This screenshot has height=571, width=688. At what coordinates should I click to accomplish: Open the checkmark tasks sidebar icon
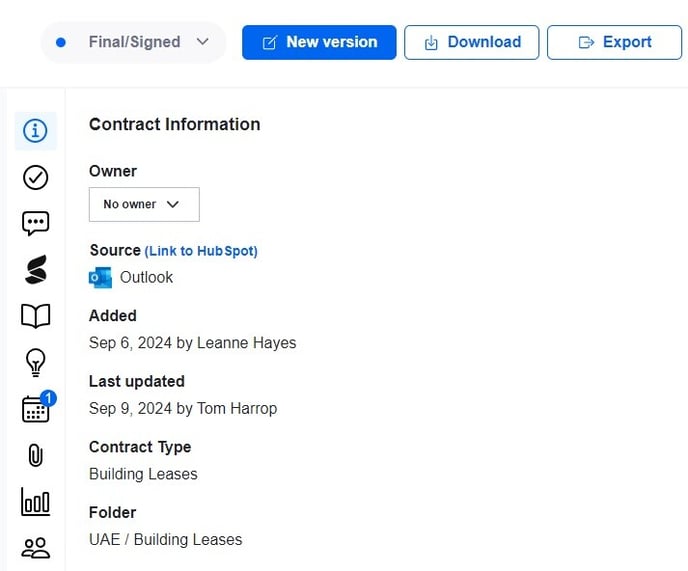click(x=35, y=177)
